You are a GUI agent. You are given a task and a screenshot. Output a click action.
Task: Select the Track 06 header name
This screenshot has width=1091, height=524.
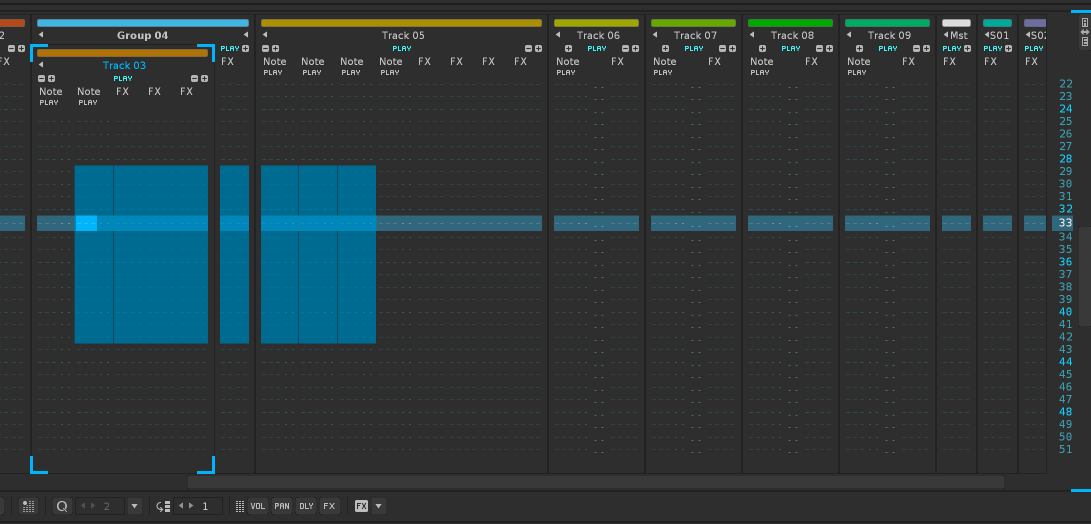[598, 36]
